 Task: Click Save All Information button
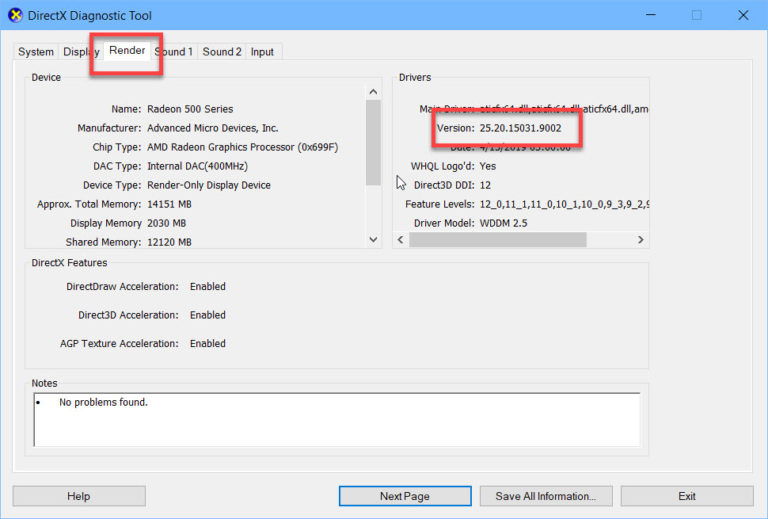546,496
